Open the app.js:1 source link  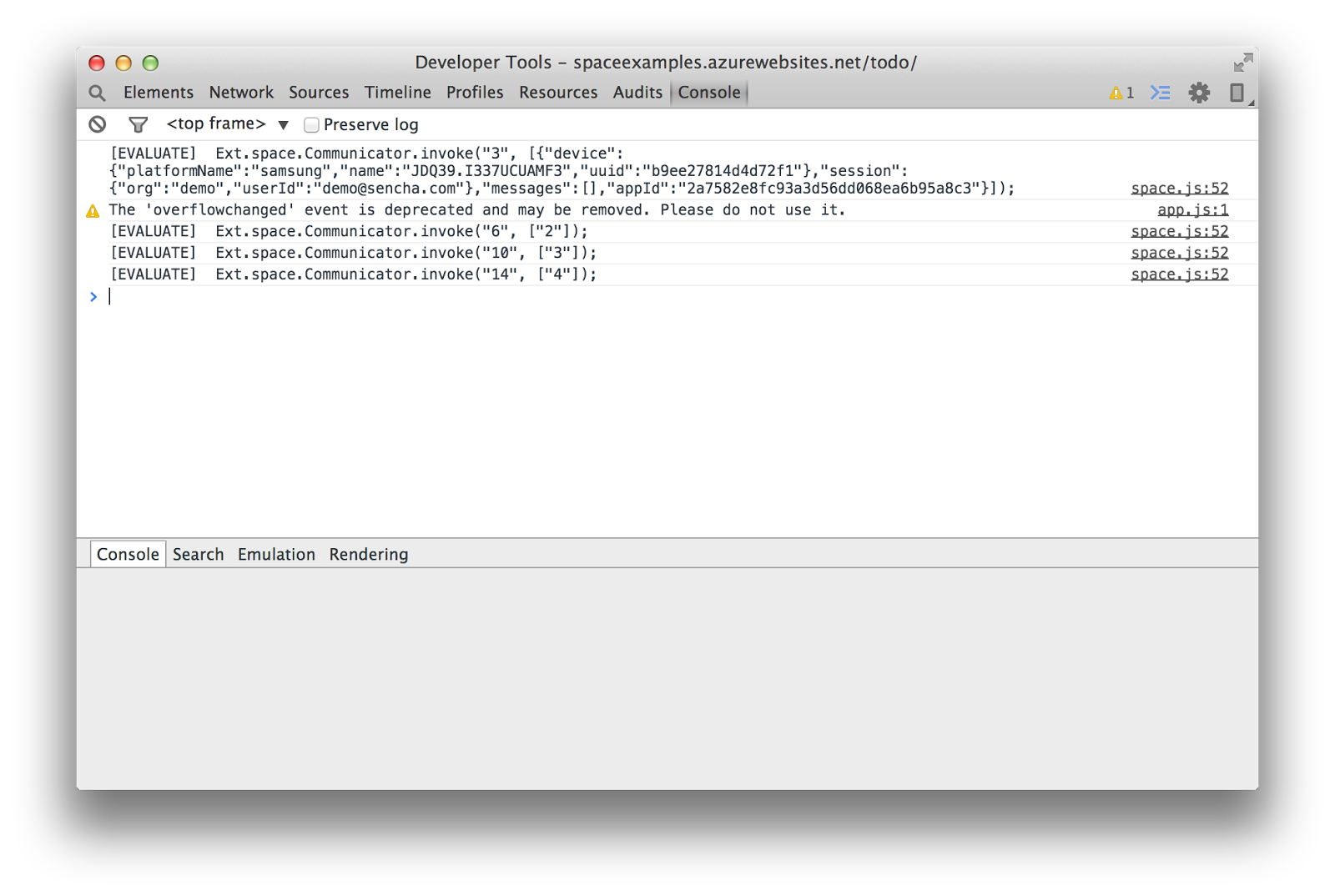pyautogui.click(x=1192, y=210)
